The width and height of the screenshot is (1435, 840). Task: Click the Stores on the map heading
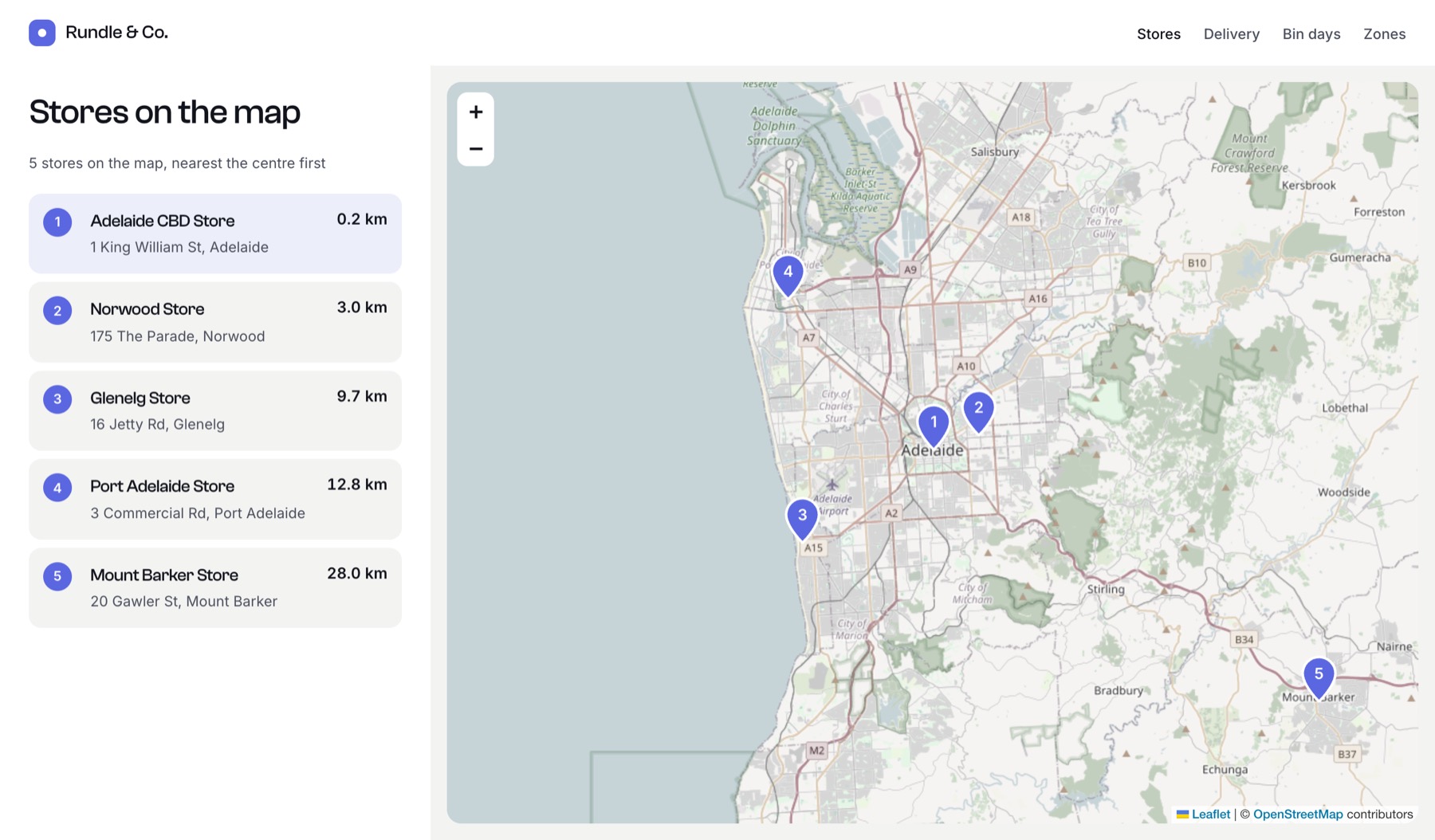point(165,112)
